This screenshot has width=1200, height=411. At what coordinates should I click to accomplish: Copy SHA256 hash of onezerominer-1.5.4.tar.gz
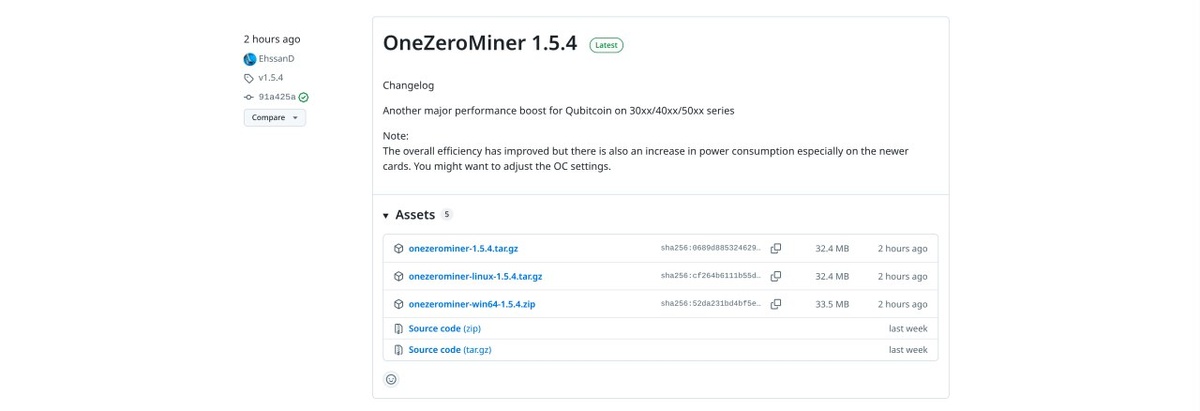(x=775, y=248)
